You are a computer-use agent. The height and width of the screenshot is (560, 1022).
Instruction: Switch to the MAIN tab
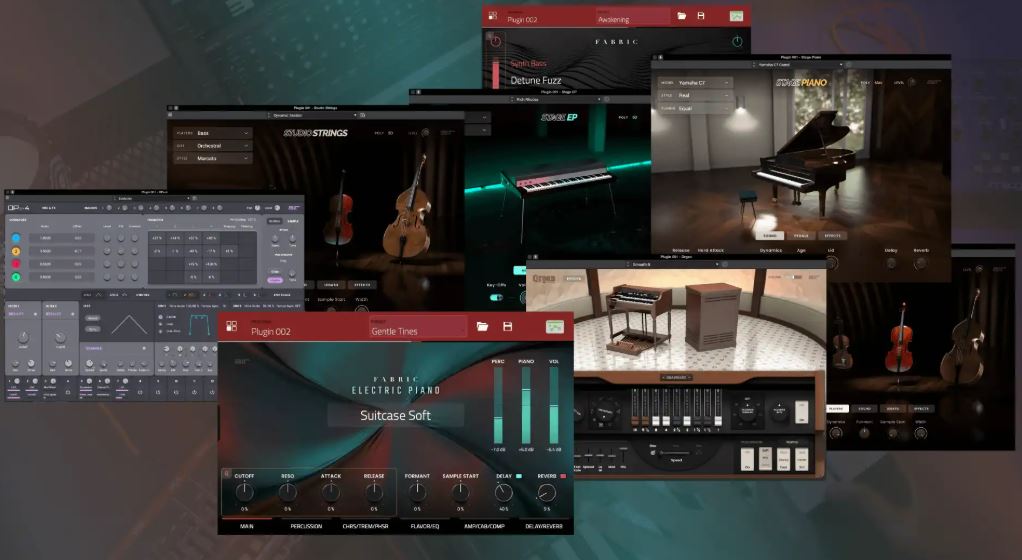[x=246, y=526]
